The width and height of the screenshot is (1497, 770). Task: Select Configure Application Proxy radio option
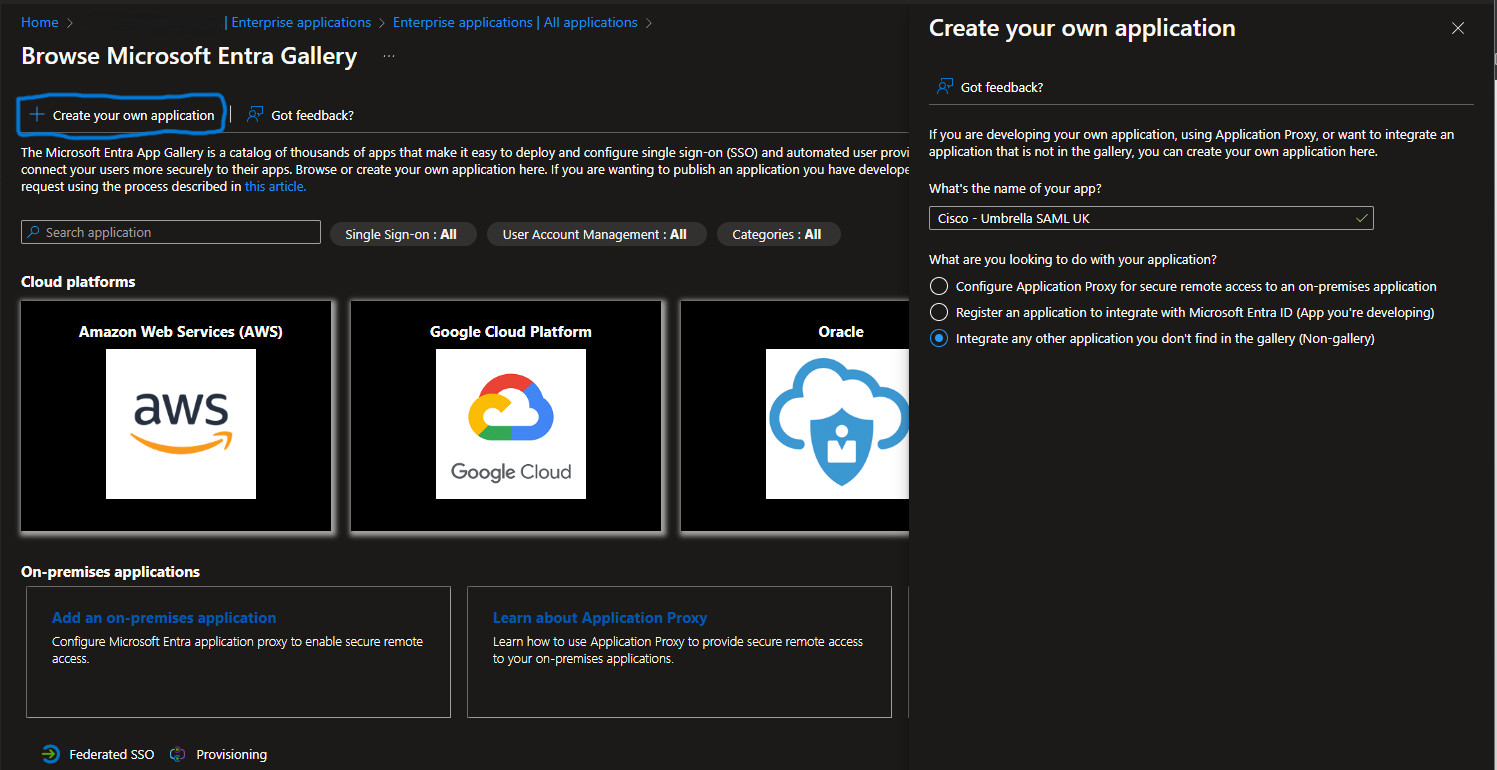click(x=938, y=286)
